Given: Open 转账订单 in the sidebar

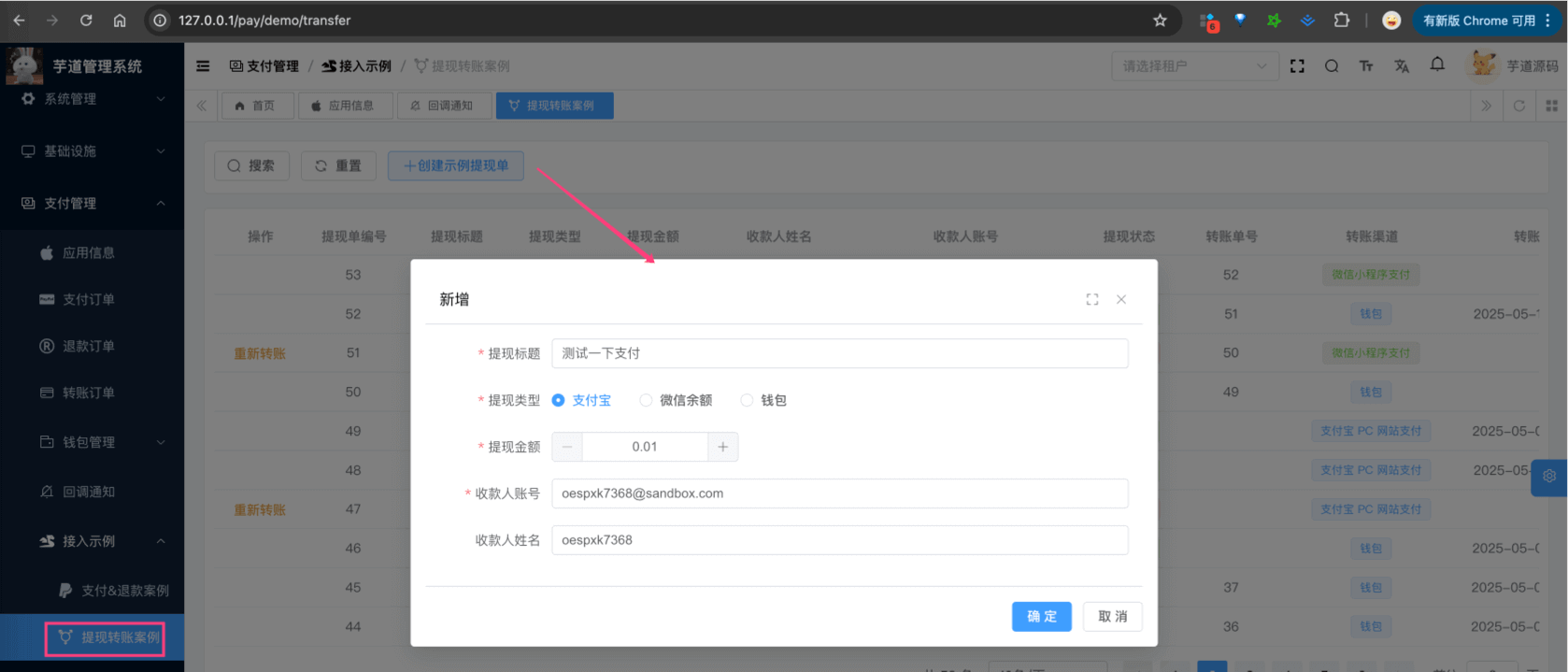Looking at the screenshot, I should pyautogui.click(x=88, y=393).
